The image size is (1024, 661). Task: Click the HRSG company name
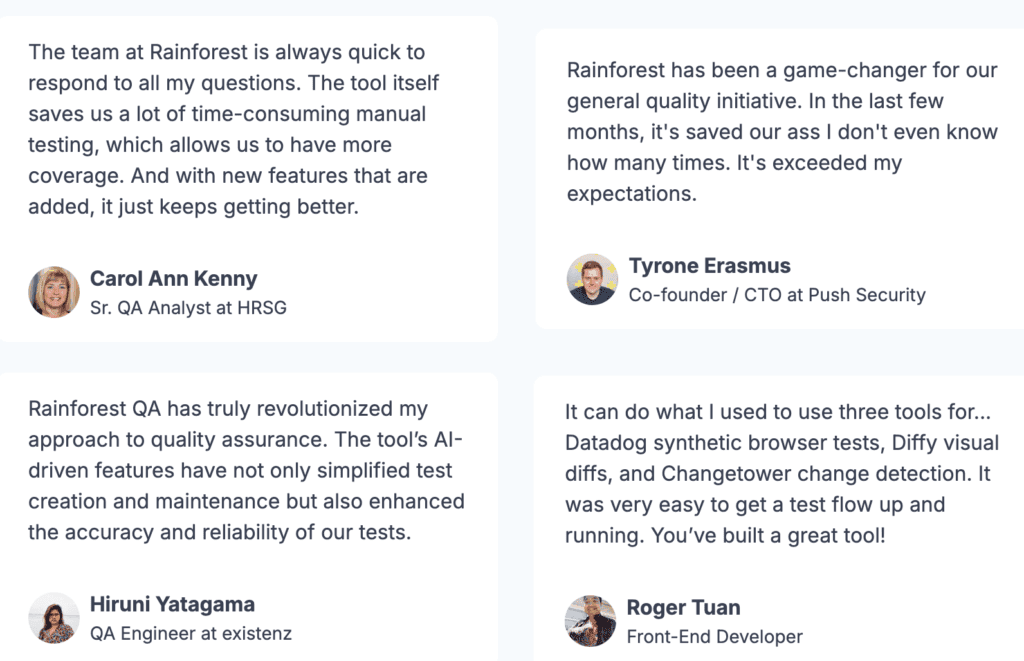262,308
